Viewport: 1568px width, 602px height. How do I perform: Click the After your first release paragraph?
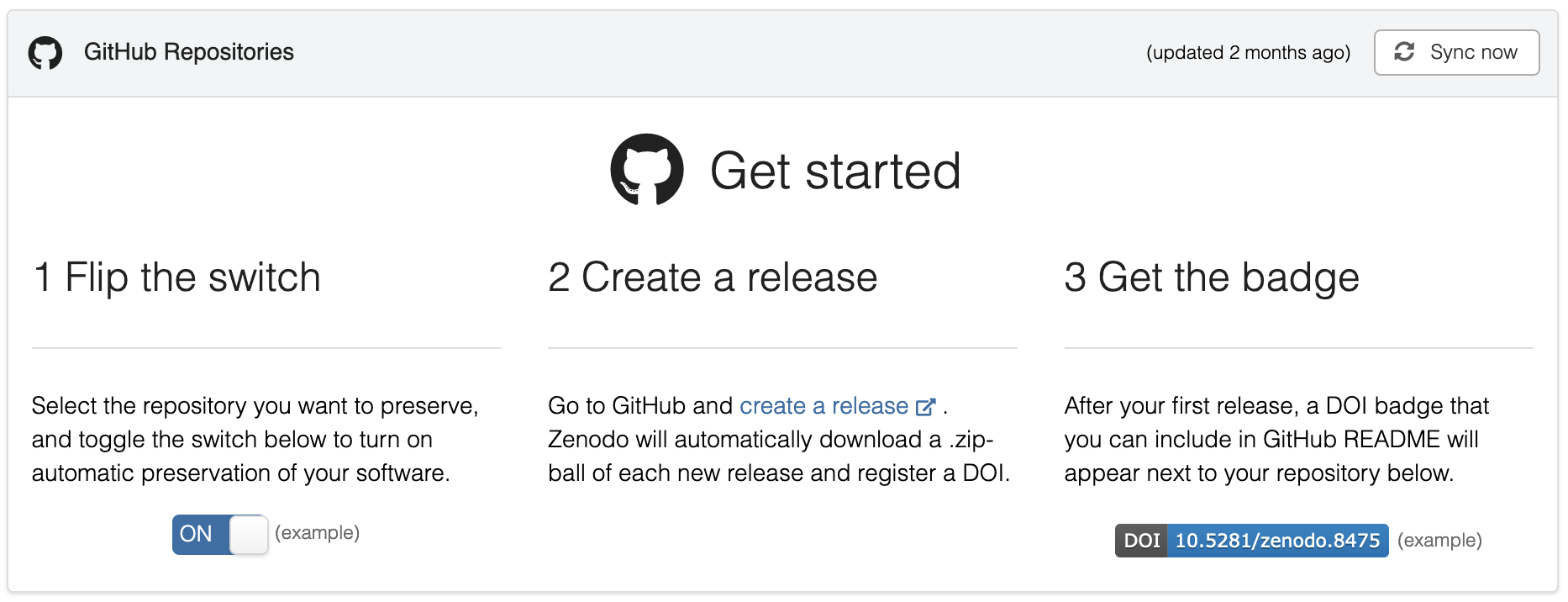click(x=1276, y=439)
